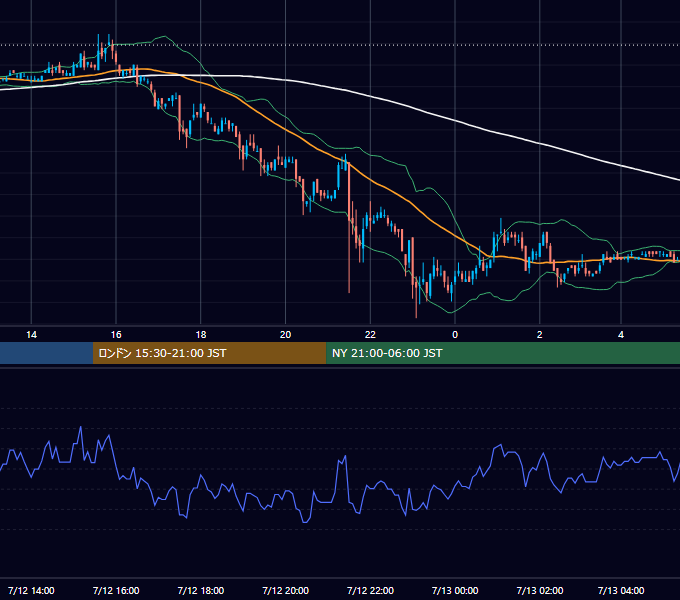Click hour label 4 on price chart axis

[x=621, y=335]
